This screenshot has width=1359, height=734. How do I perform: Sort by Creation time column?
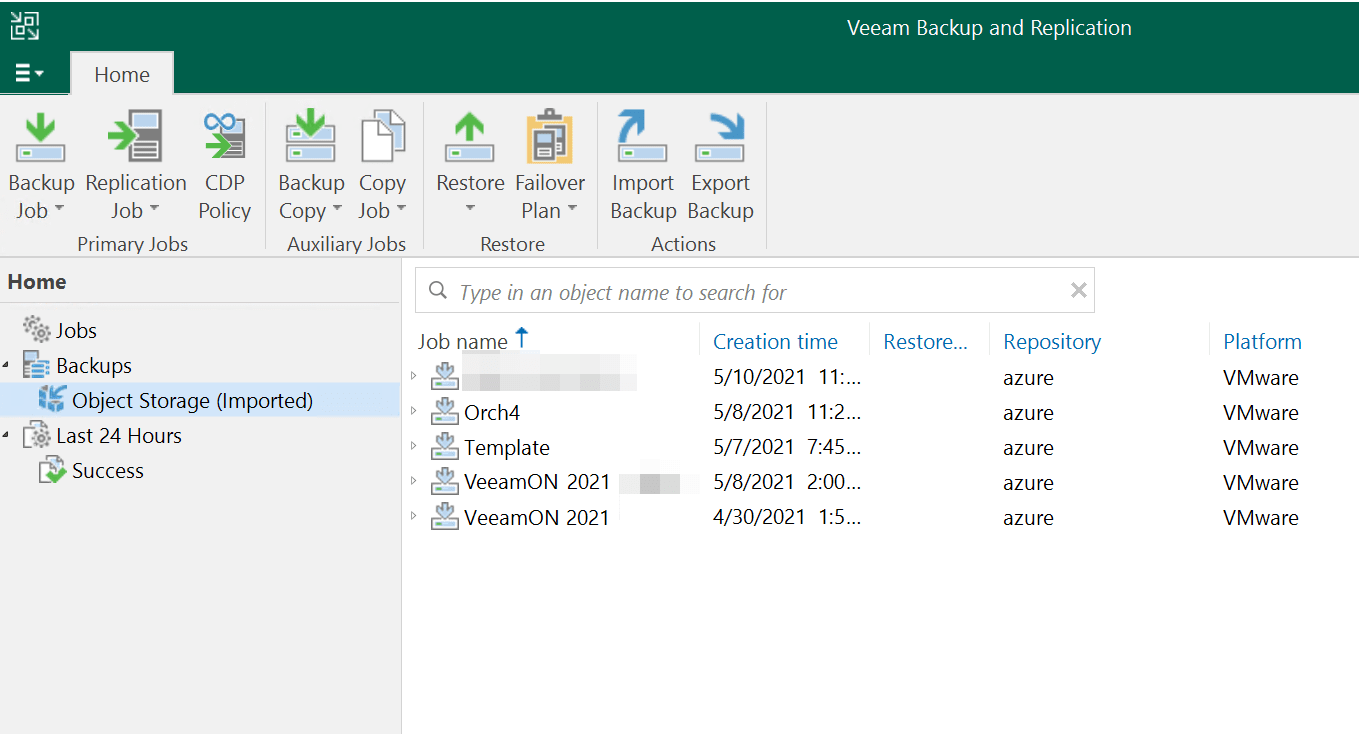(x=775, y=342)
